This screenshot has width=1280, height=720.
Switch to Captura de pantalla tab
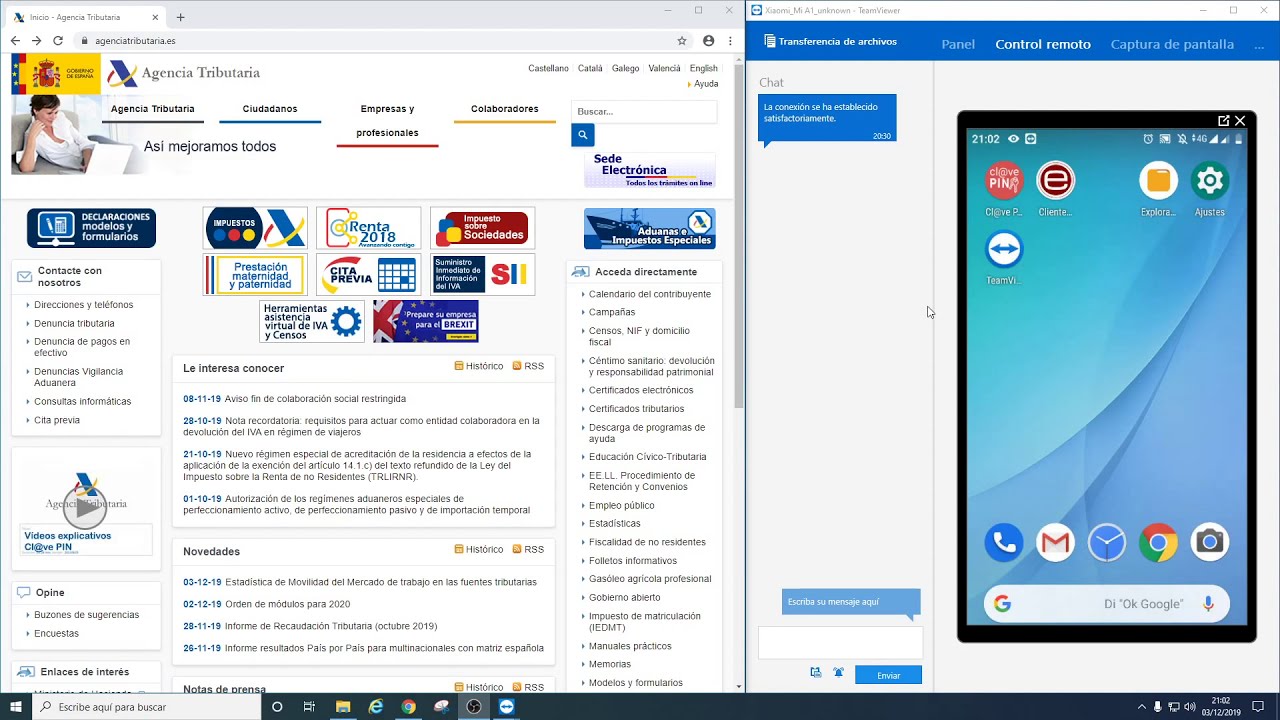pos(1172,44)
